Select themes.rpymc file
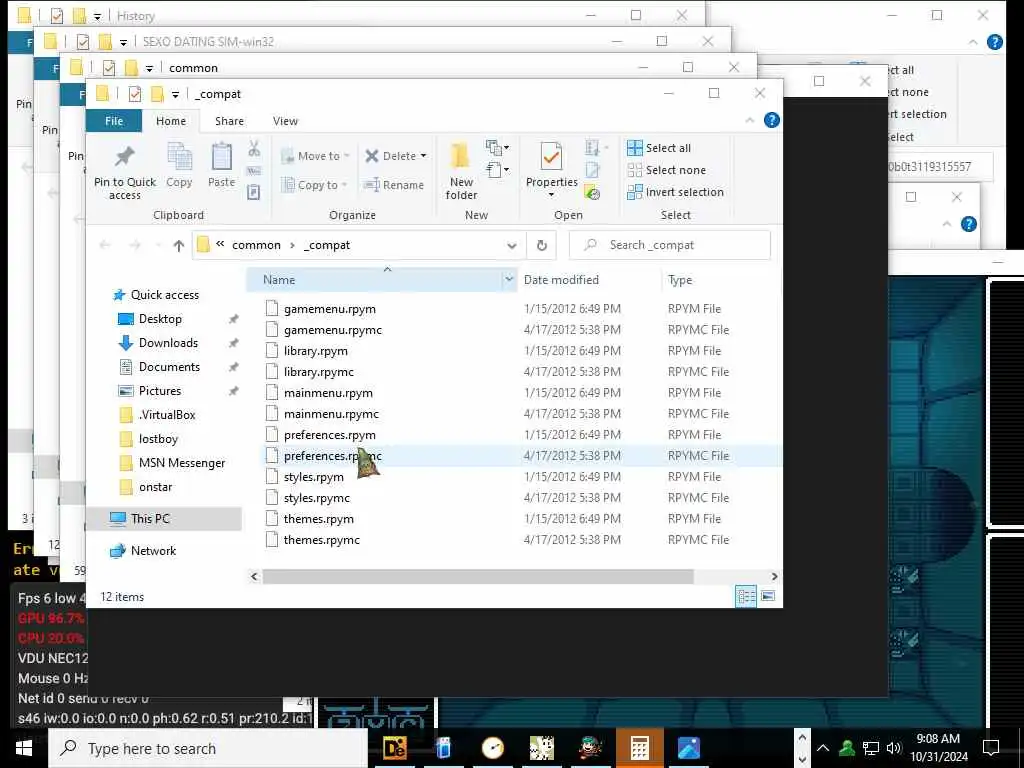This screenshot has height=768, width=1024. (x=321, y=539)
